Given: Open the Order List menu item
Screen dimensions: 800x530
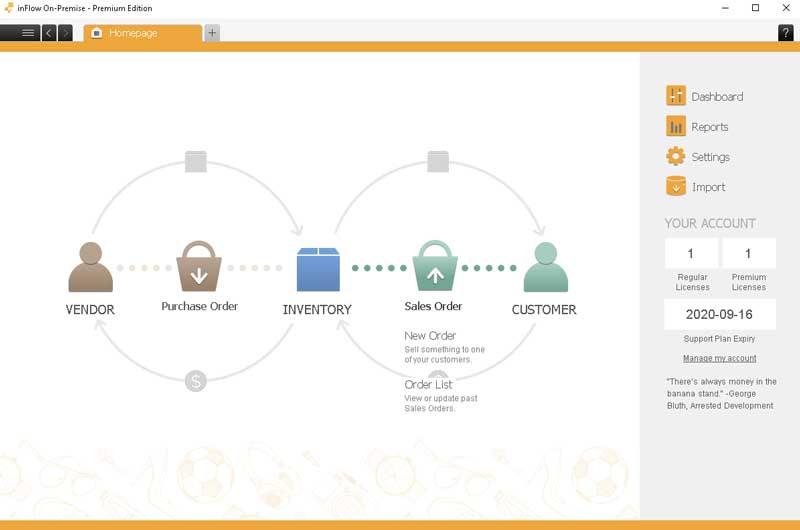Looking at the screenshot, I should tap(428, 385).
